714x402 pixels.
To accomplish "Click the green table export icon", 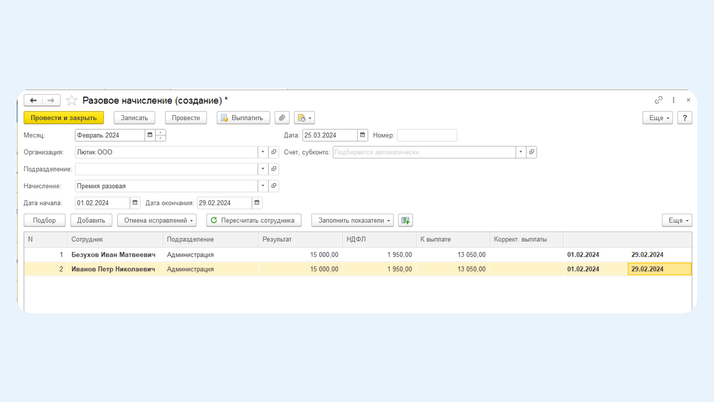I will [x=405, y=220].
